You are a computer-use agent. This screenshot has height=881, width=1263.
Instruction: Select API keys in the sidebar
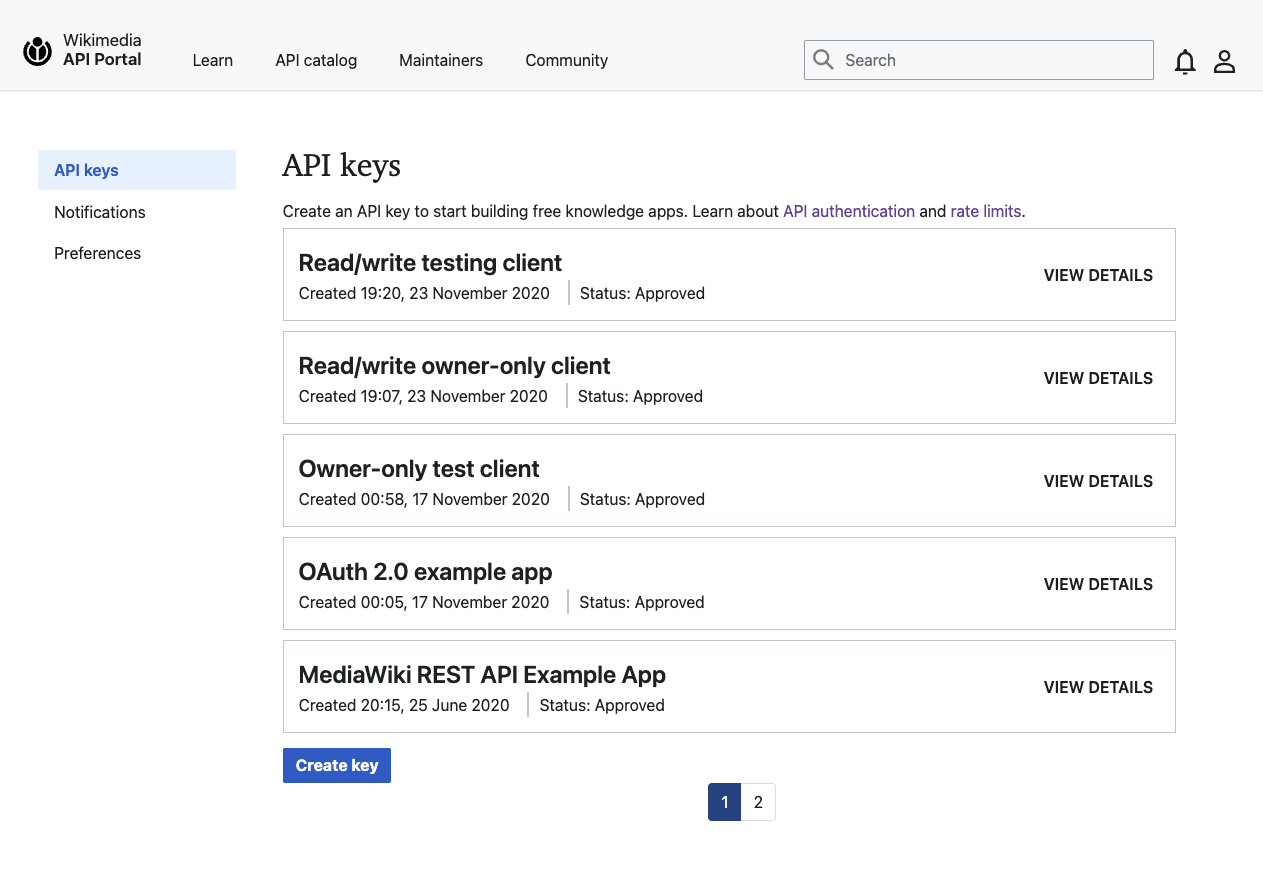click(137, 170)
